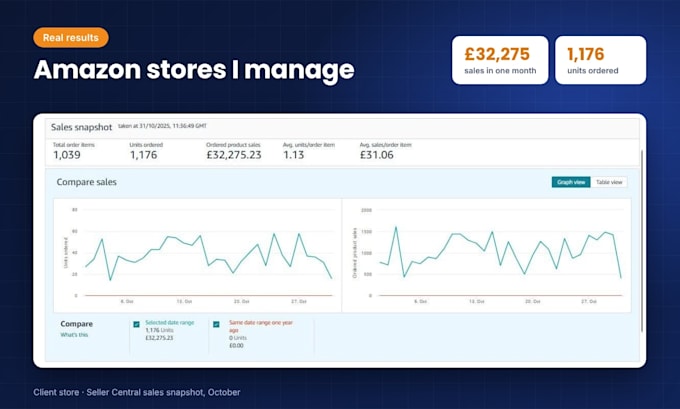Toggle Same date range one year ago checkbox
Screen dimensions: 680x409
tap(216, 324)
